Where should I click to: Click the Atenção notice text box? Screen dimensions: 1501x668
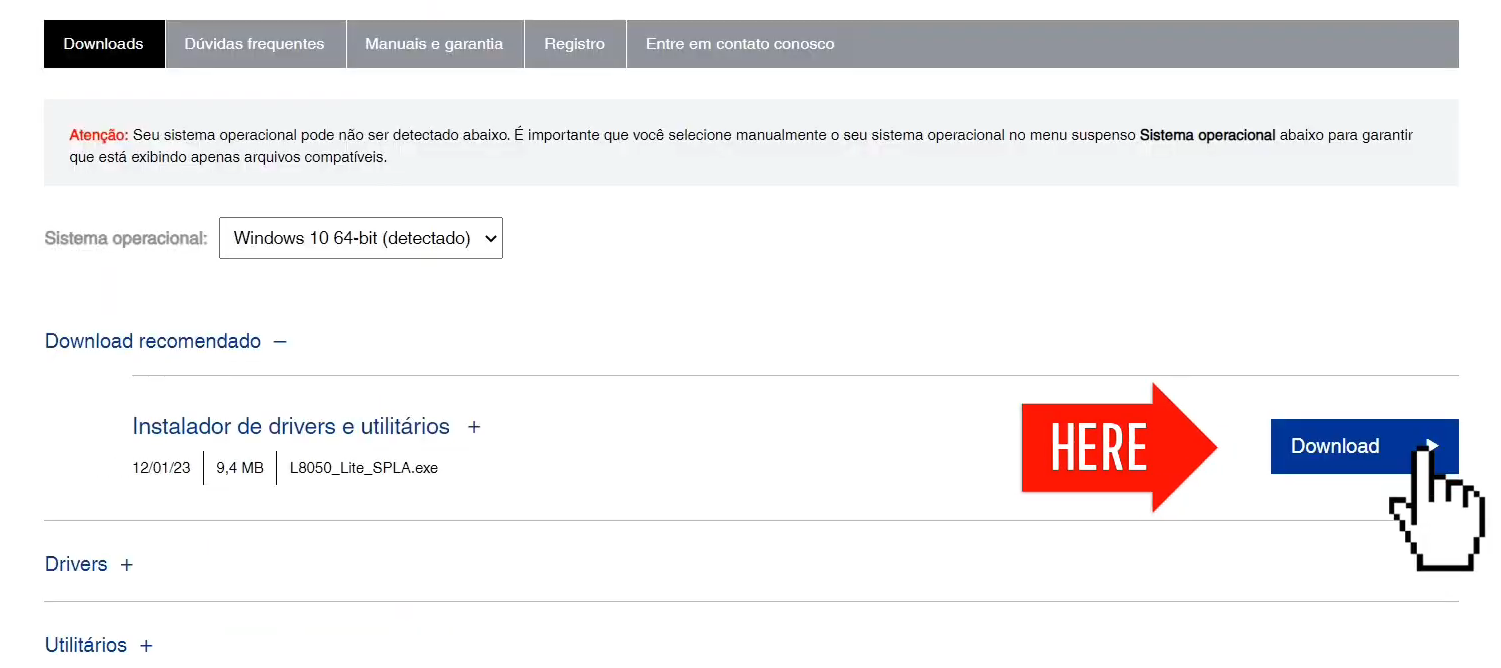[750, 143]
